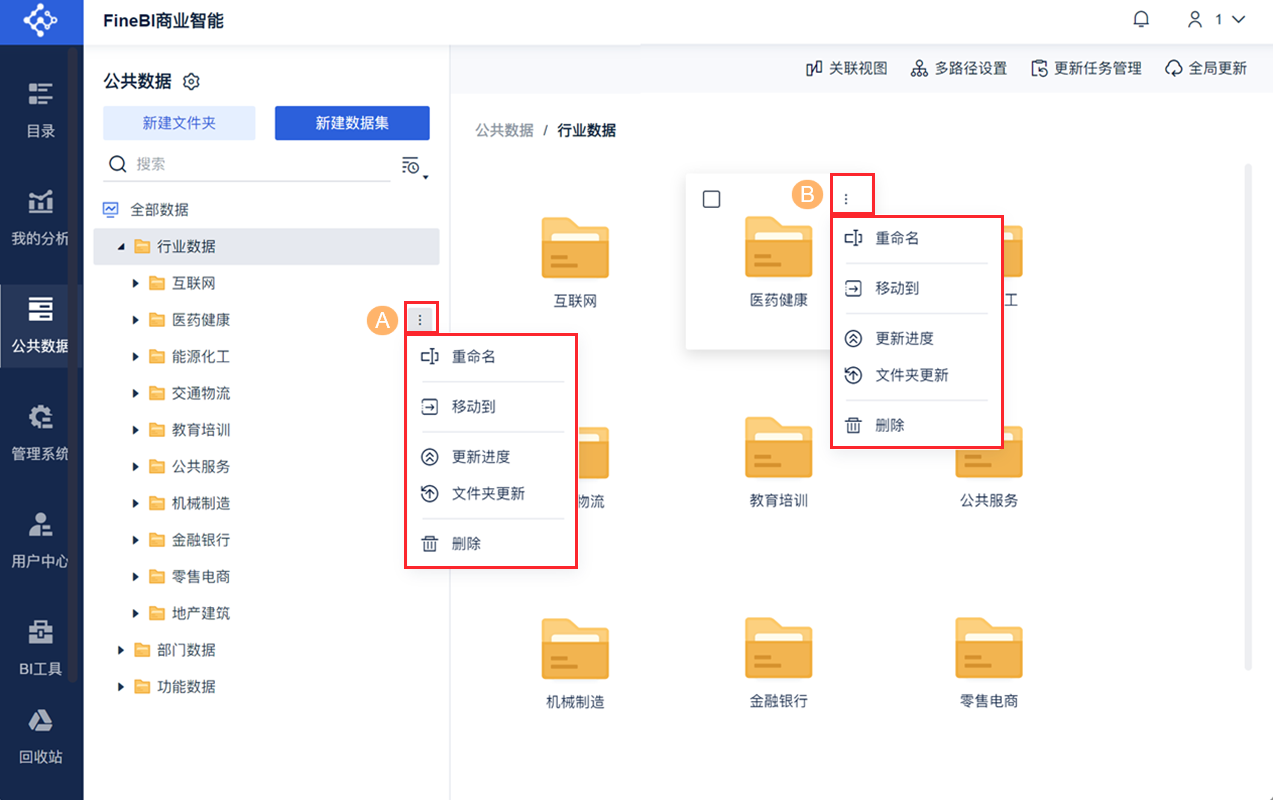Focus the 搜索 input field

[x=247, y=164]
